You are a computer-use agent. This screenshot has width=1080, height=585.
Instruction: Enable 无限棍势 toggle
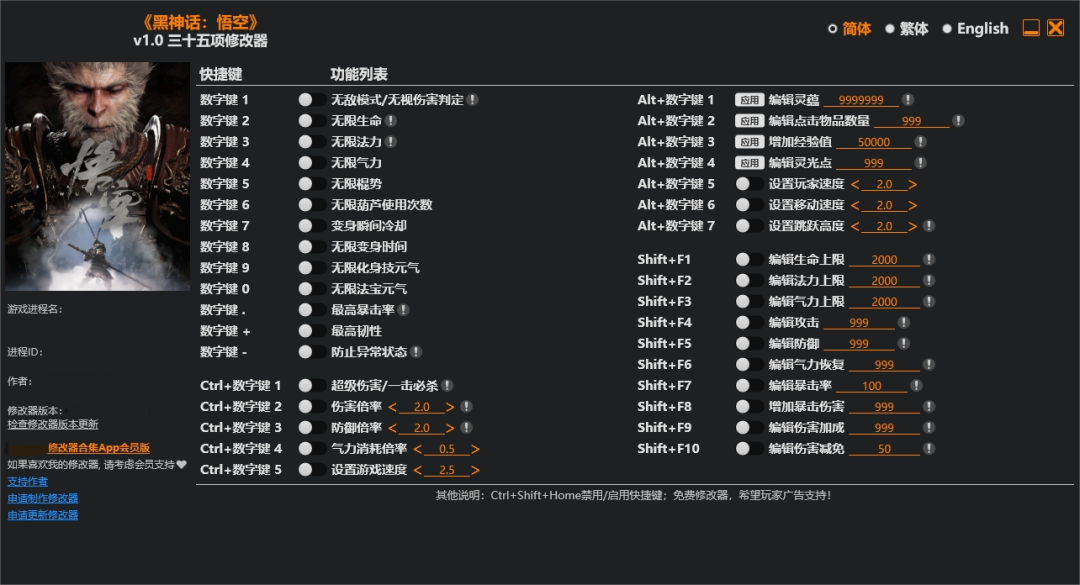point(311,184)
